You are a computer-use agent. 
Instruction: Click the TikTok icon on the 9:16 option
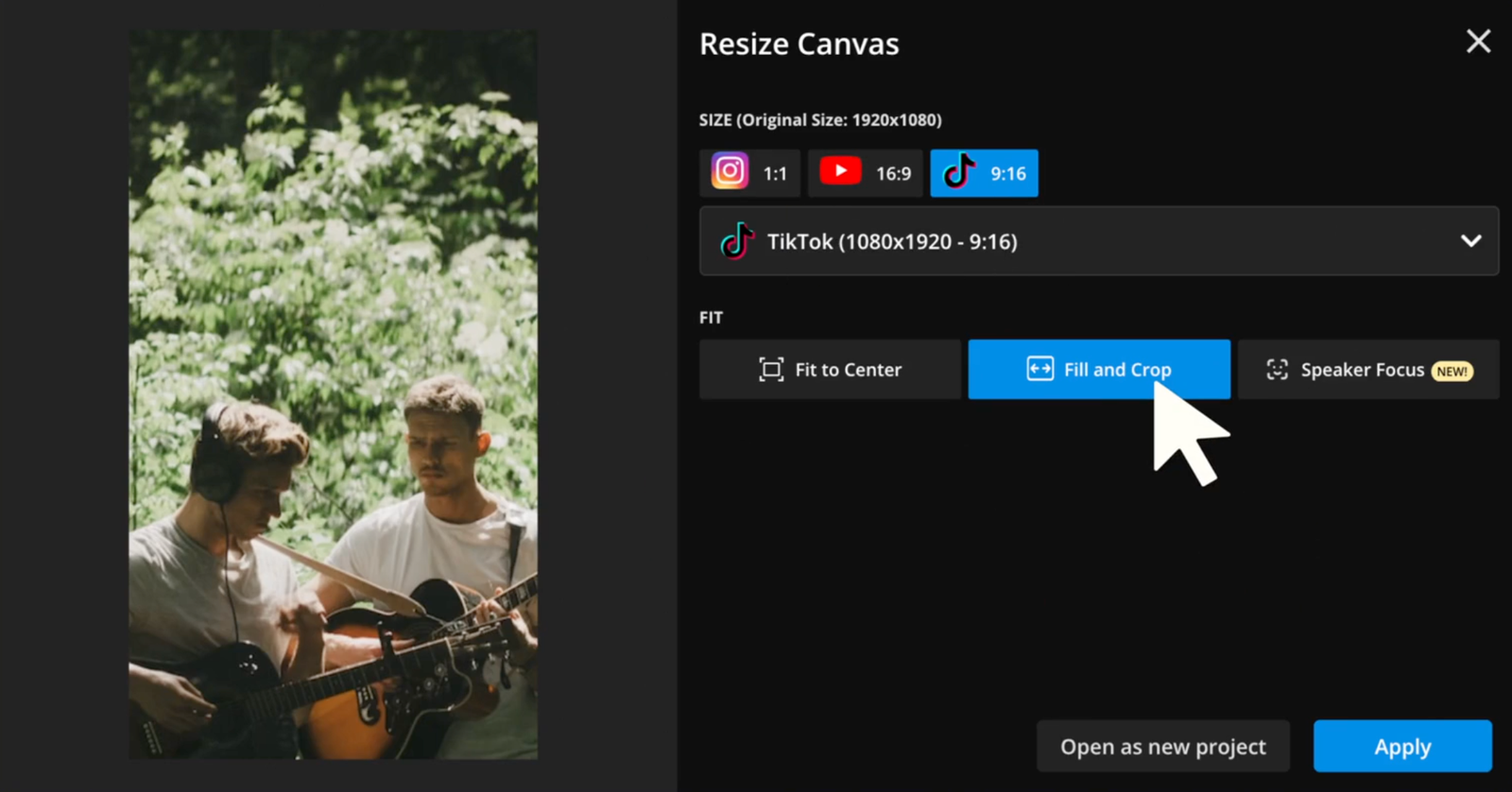(960, 172)
